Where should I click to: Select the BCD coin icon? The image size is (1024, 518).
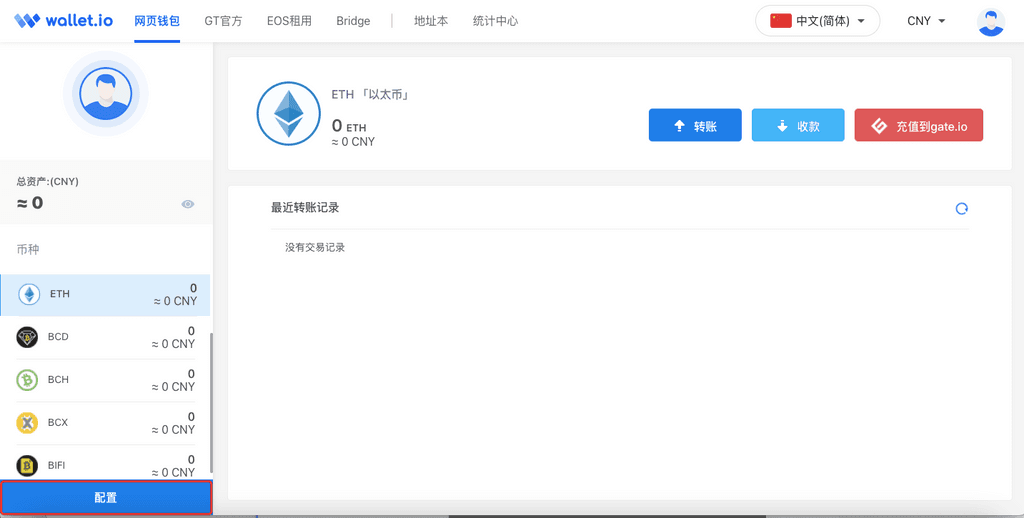point(27,337)
